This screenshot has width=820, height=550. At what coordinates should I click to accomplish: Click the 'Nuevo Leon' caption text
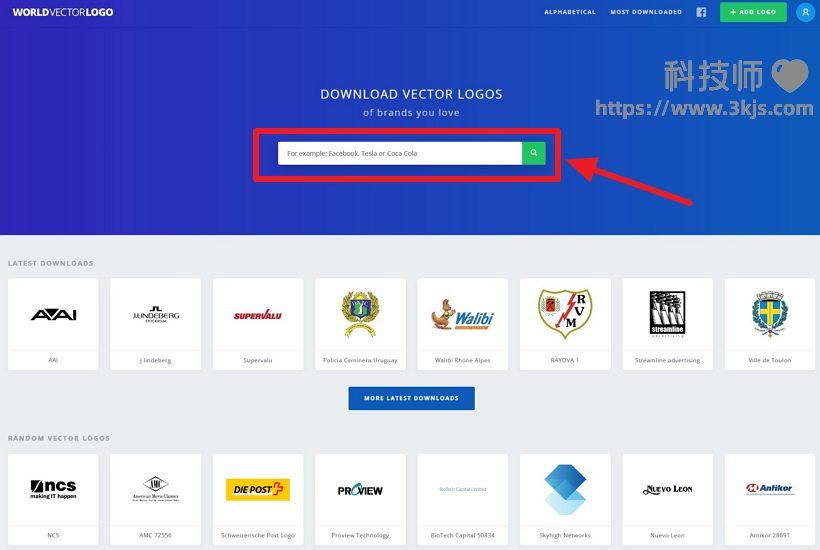pyautogui.click(x=667, y=535)
